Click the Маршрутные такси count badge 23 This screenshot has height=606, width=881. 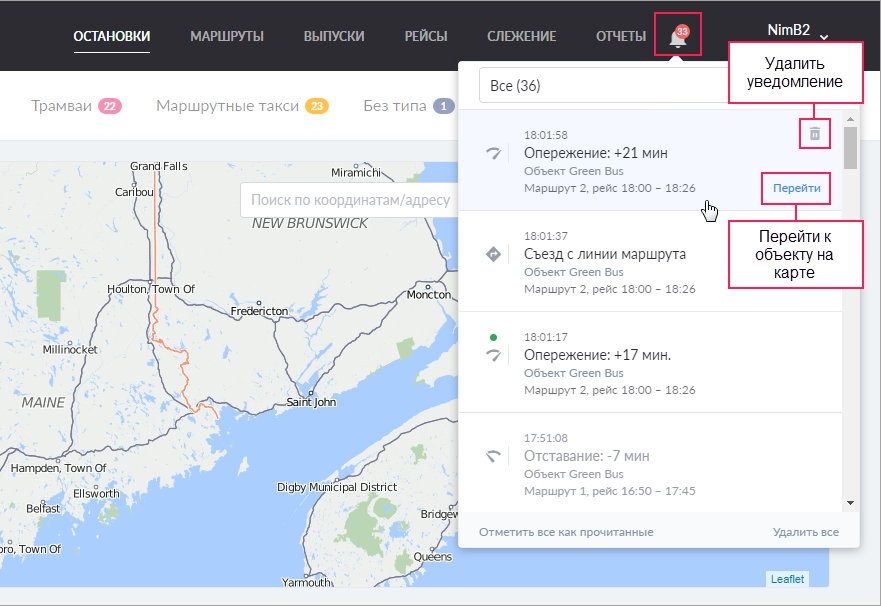coord(317,106)
